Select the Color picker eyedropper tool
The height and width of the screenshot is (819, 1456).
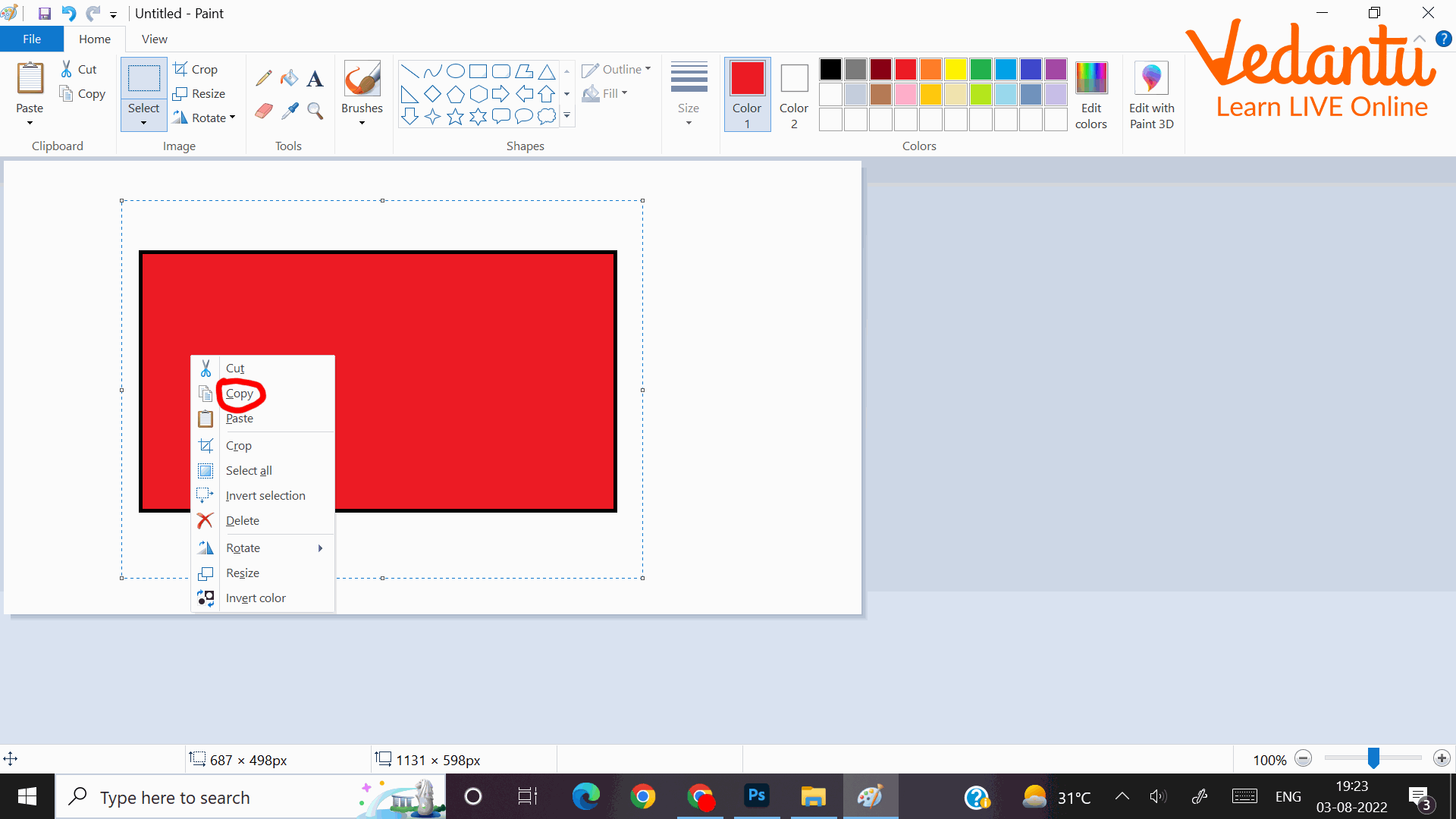289,111
